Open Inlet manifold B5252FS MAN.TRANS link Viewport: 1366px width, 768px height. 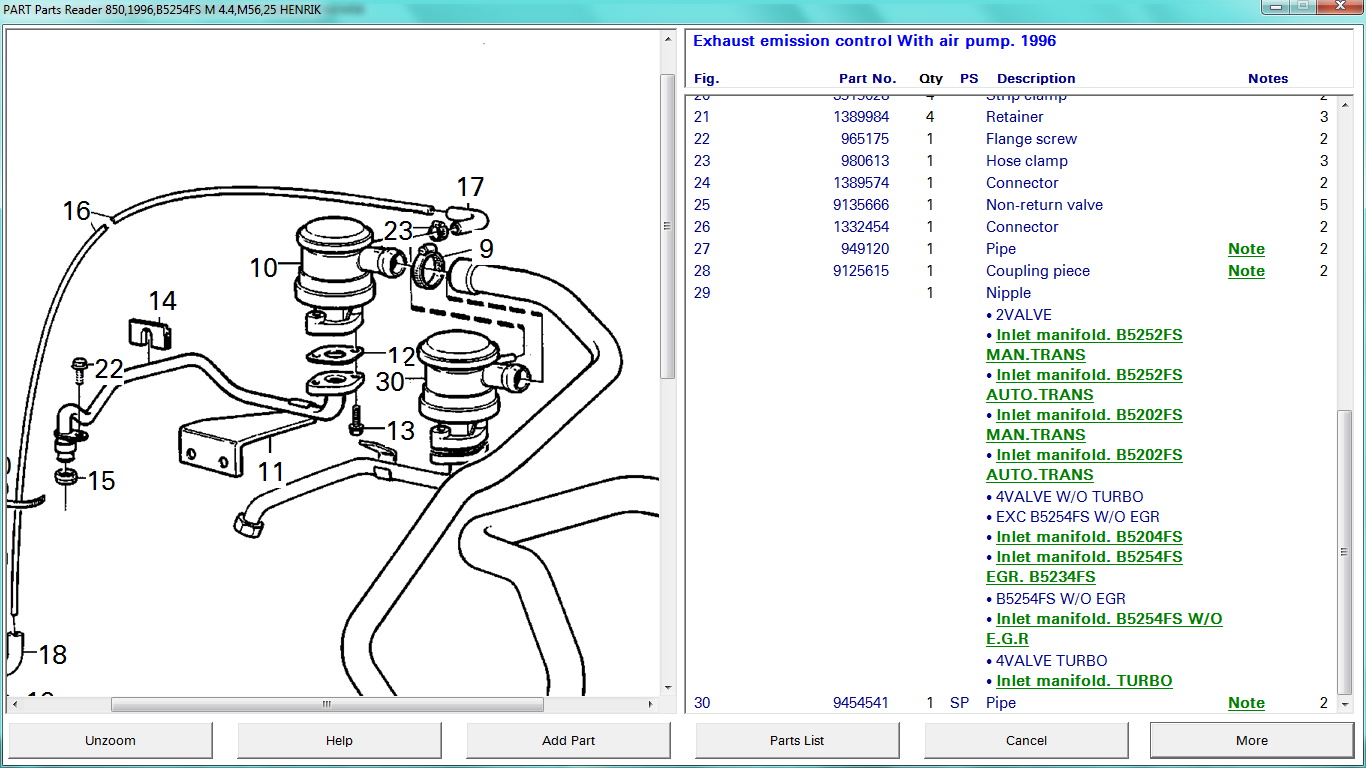1084,345
